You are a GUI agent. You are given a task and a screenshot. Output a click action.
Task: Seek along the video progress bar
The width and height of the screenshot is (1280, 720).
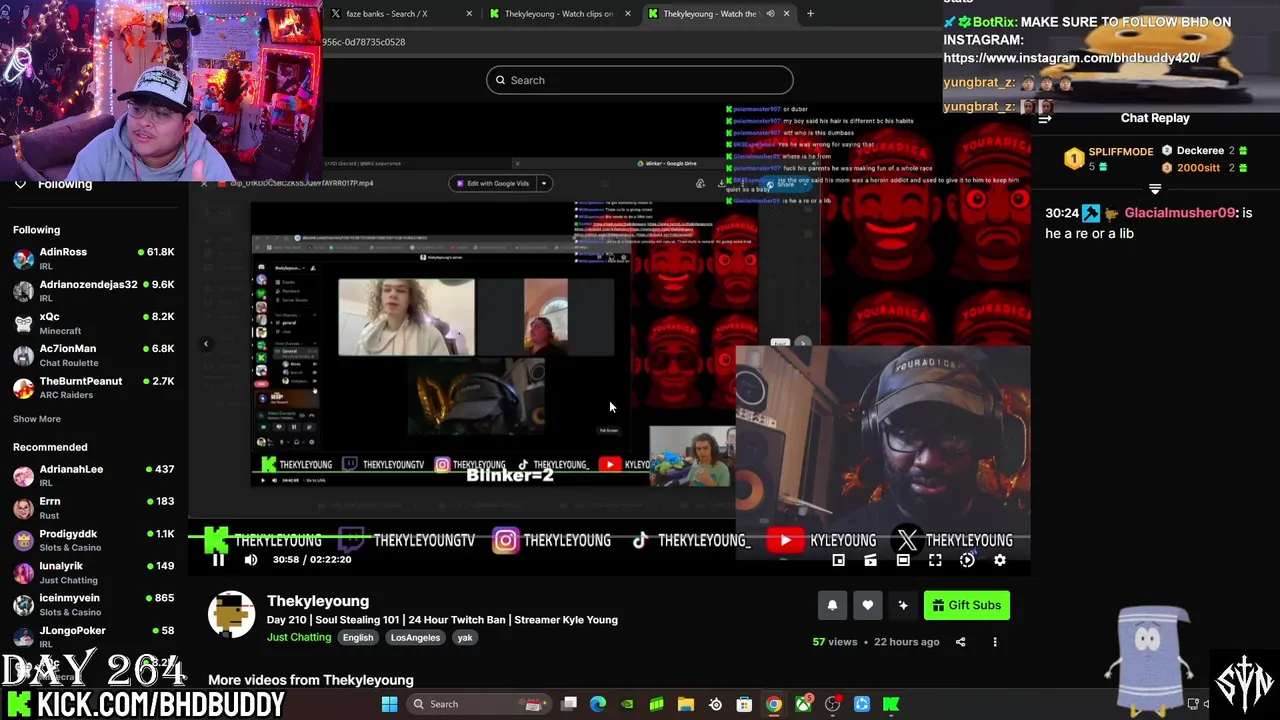click(x=609, y=535)
